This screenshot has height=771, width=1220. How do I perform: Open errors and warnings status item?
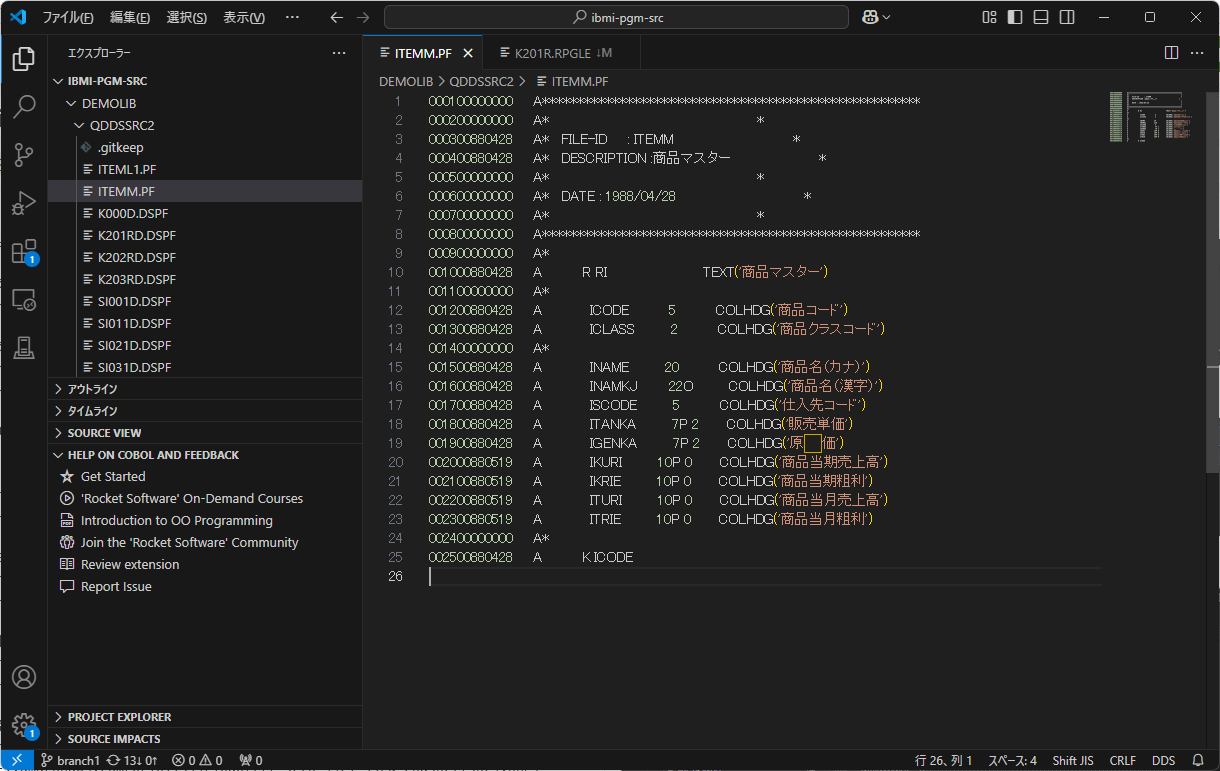197,760
